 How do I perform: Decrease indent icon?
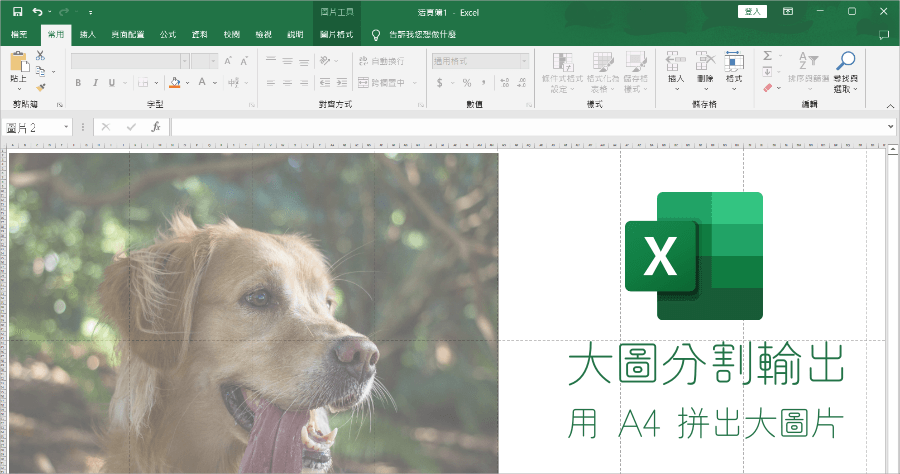point(325,83)
